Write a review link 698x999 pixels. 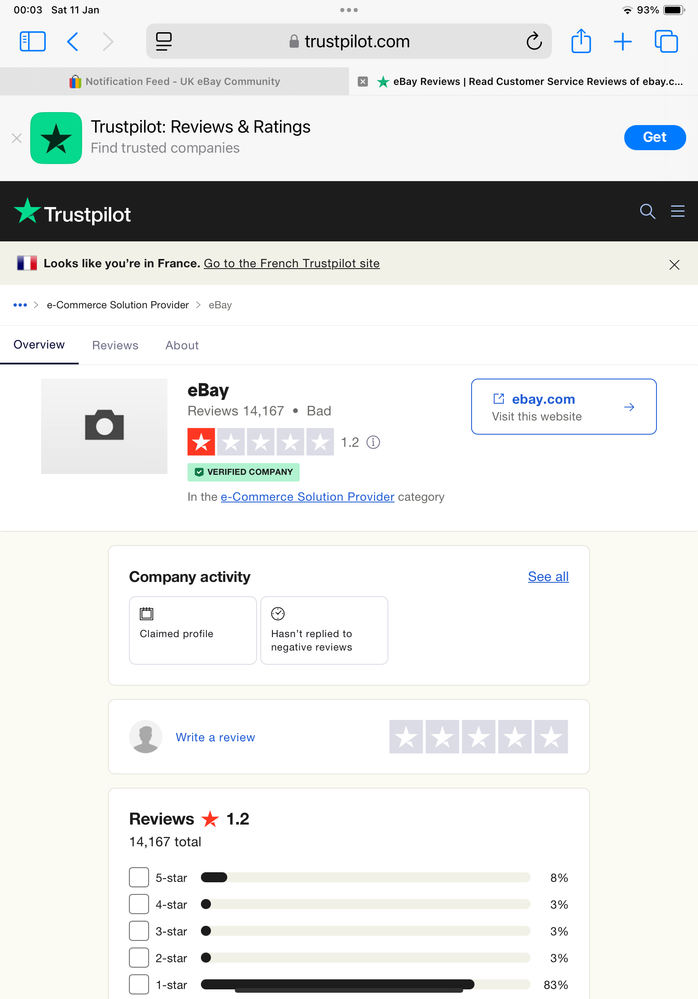(x=215, y=737)
